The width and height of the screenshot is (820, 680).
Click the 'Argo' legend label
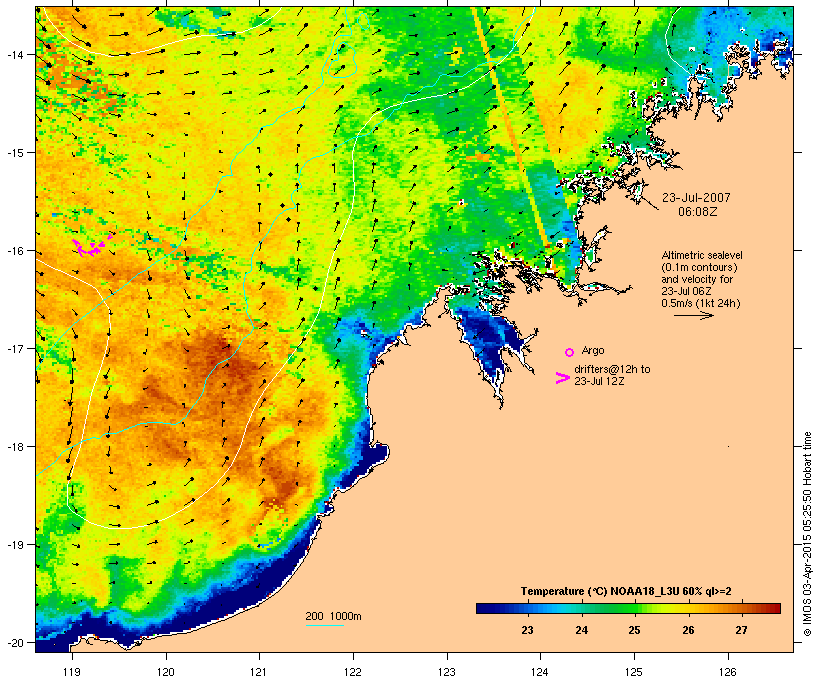coord(593,350)
